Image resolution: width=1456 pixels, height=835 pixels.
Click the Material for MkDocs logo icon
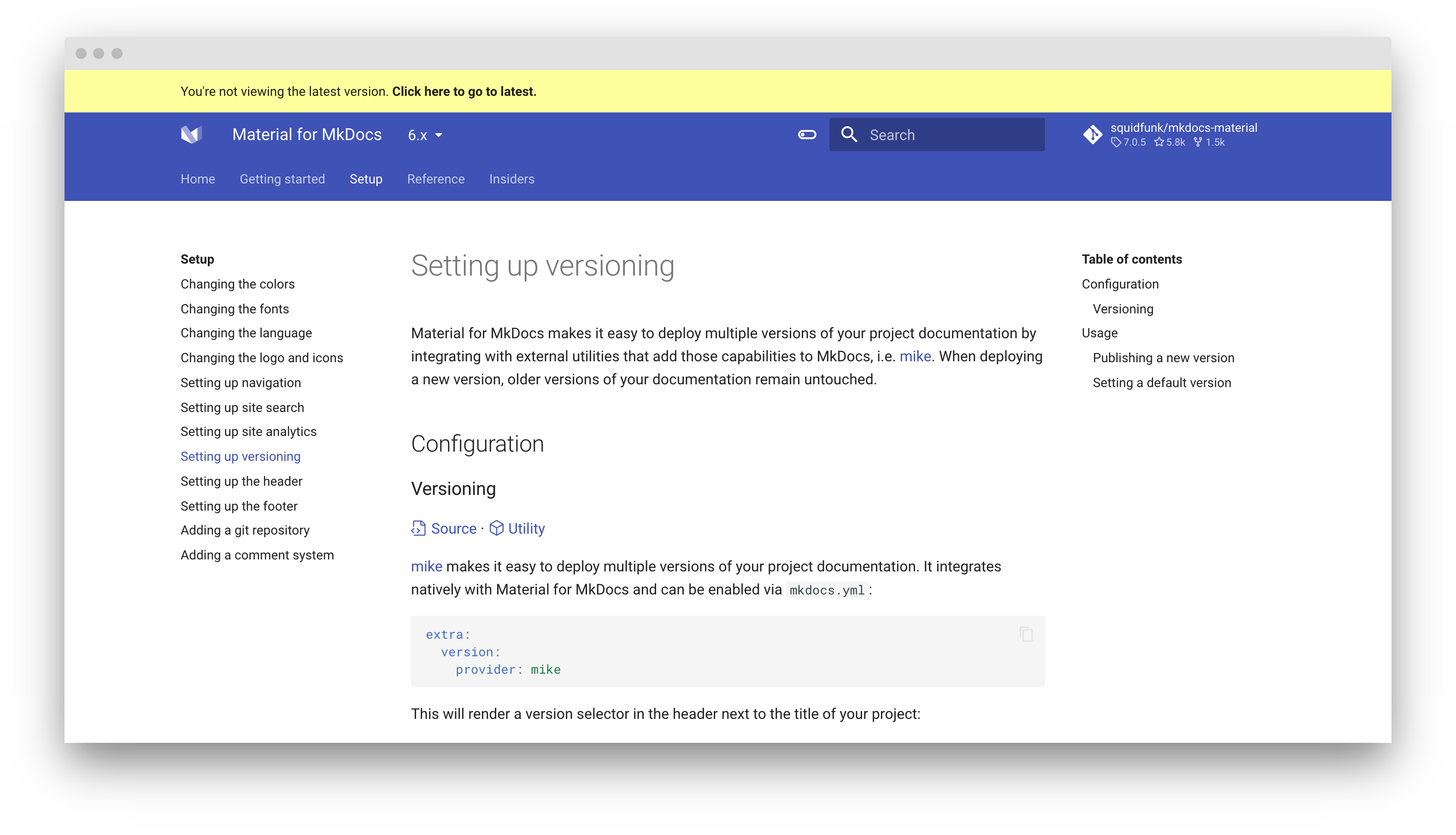pyautogui.click(x=192, y=135)
